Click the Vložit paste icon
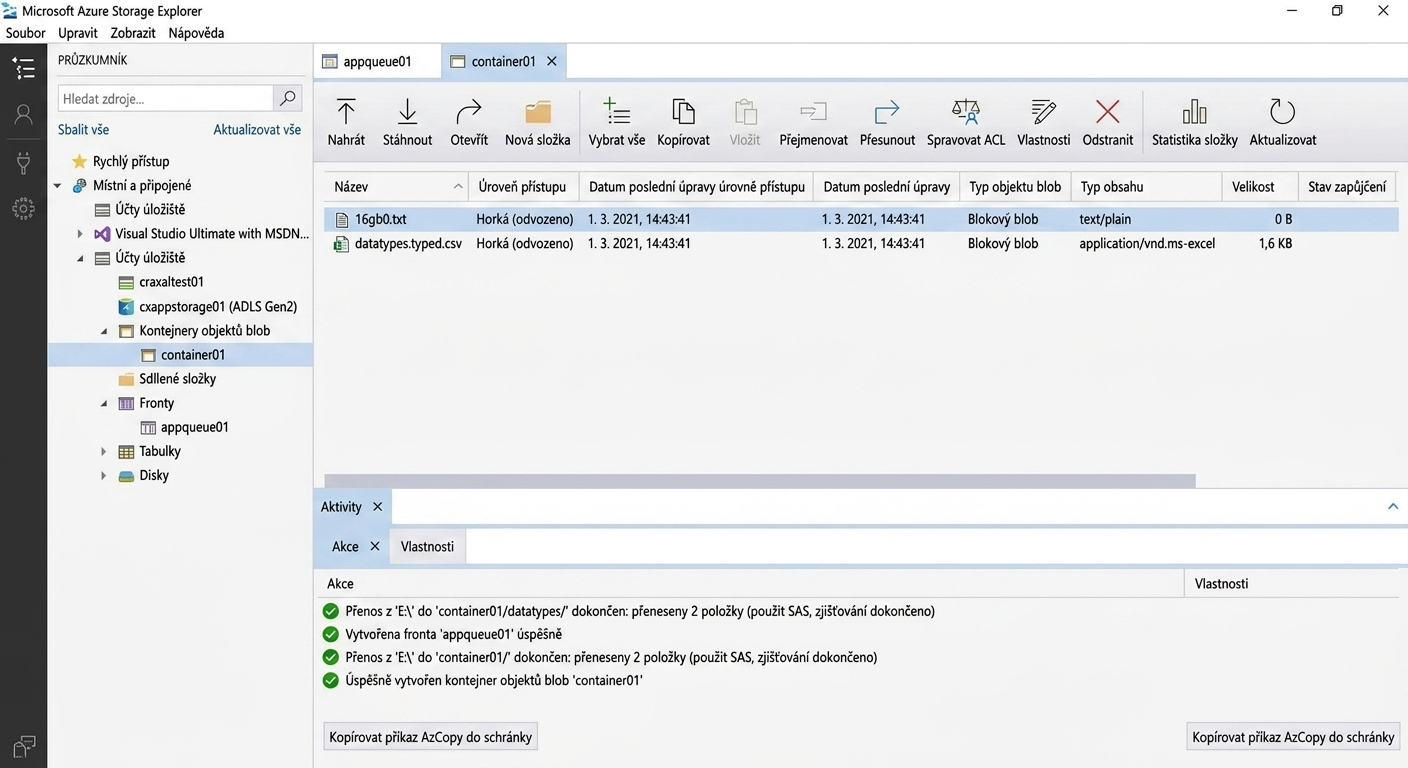 pyautogui.click(x=745, y=111)
